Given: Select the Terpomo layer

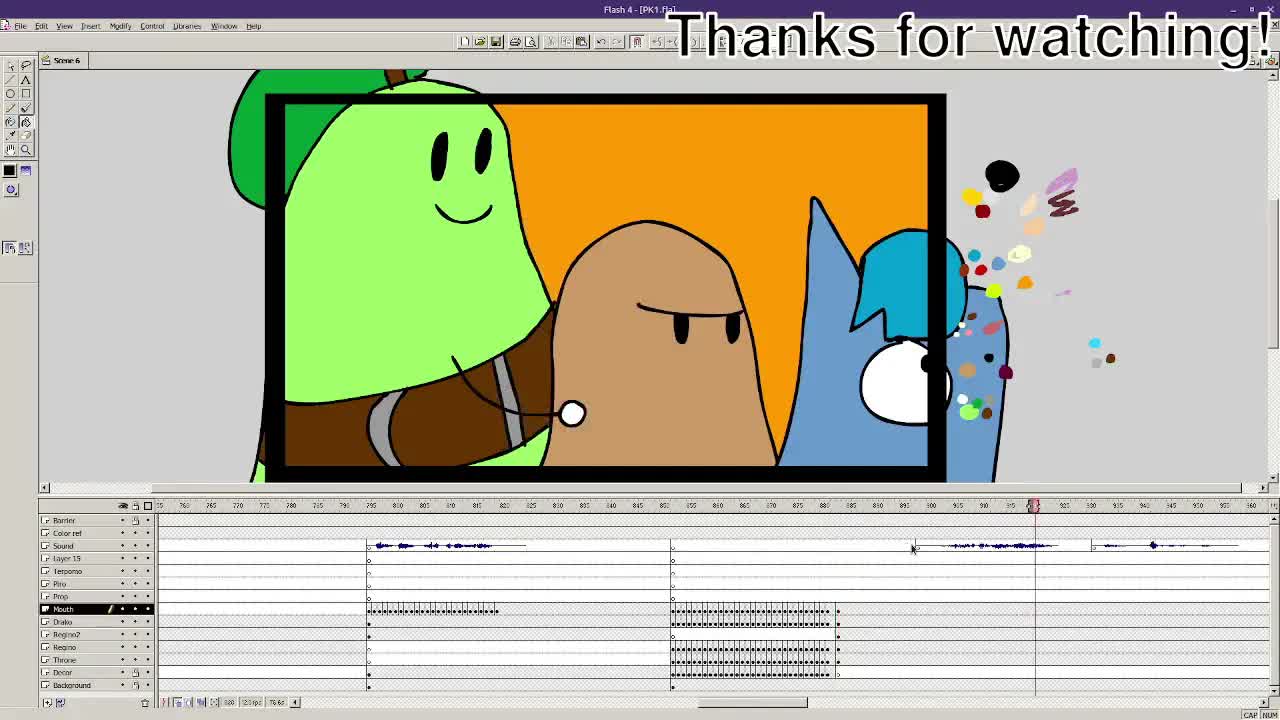Looking at the screenshot, I should click(x=68, y=572).
